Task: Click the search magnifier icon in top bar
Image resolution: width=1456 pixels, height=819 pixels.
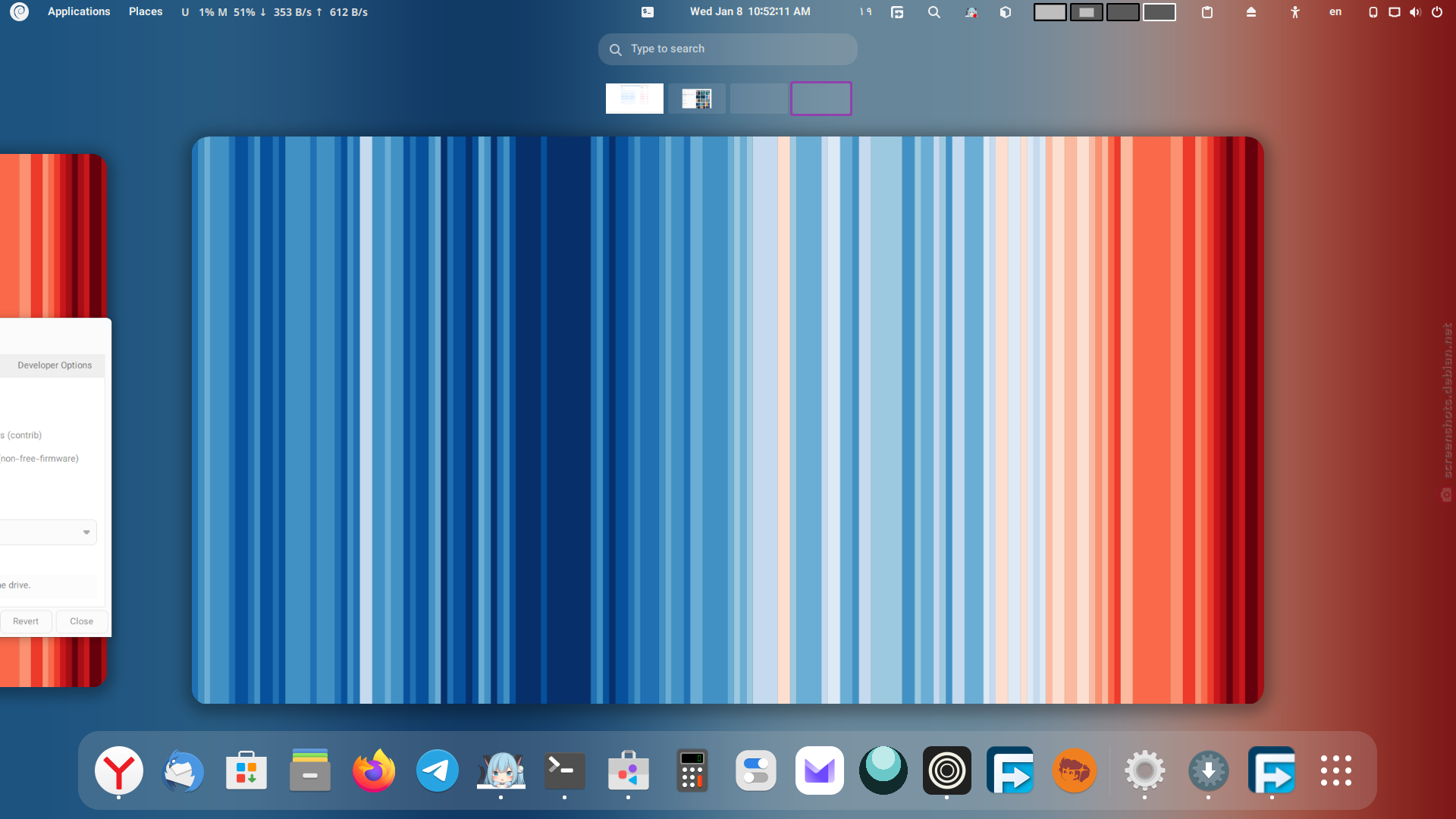Action: coord(934,12)
